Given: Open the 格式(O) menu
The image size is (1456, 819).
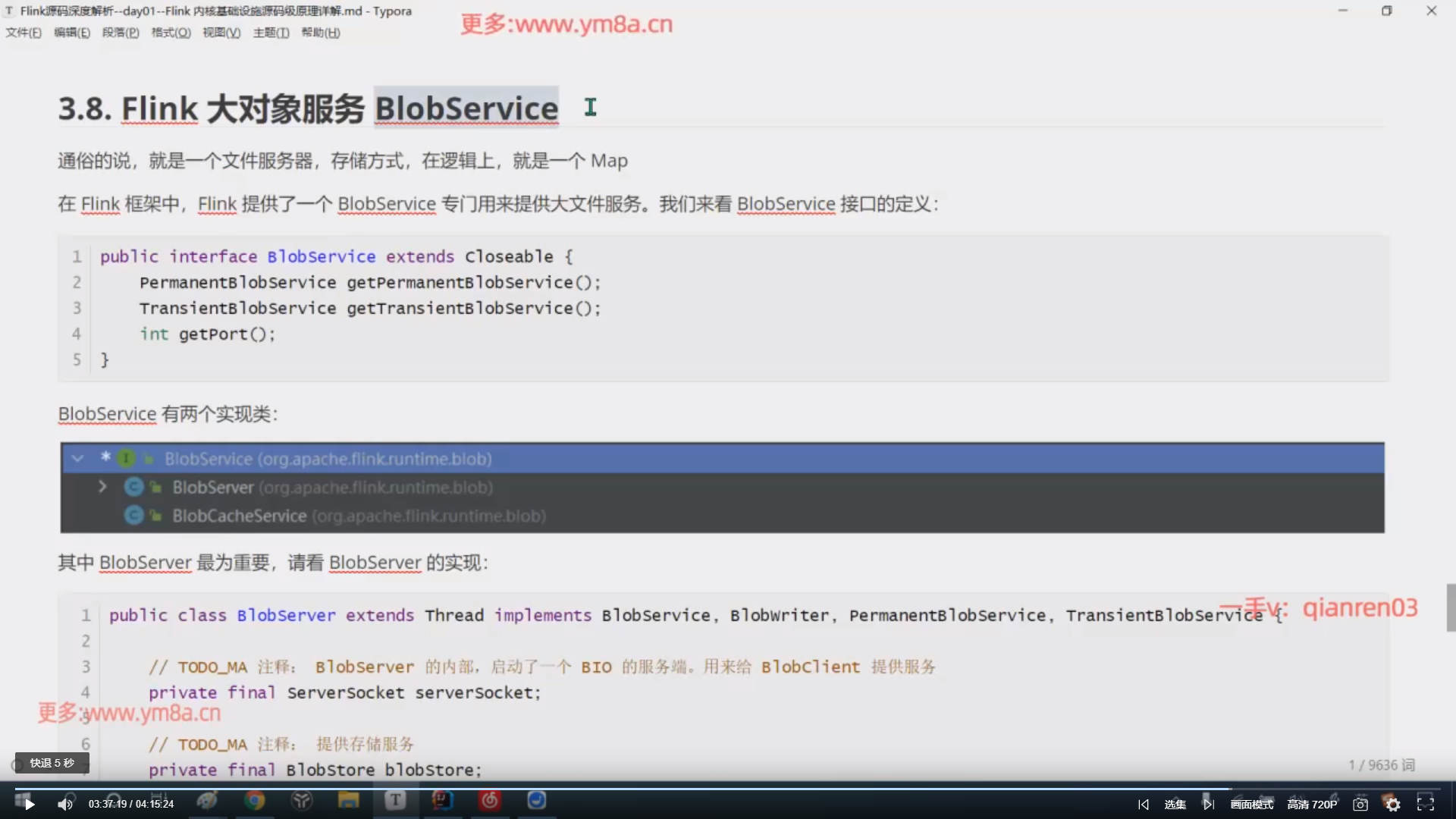Looking at the screenshot, I should click(171, 33).
